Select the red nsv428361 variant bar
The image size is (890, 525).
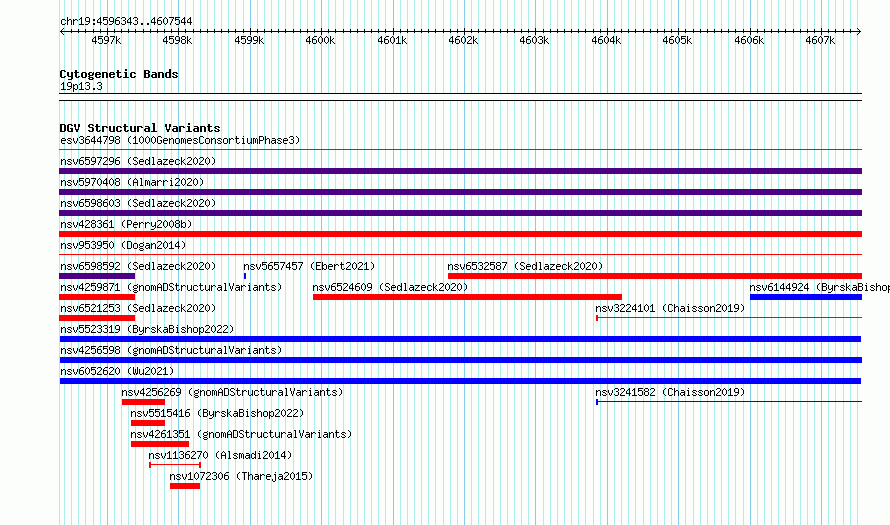point(460,234)
